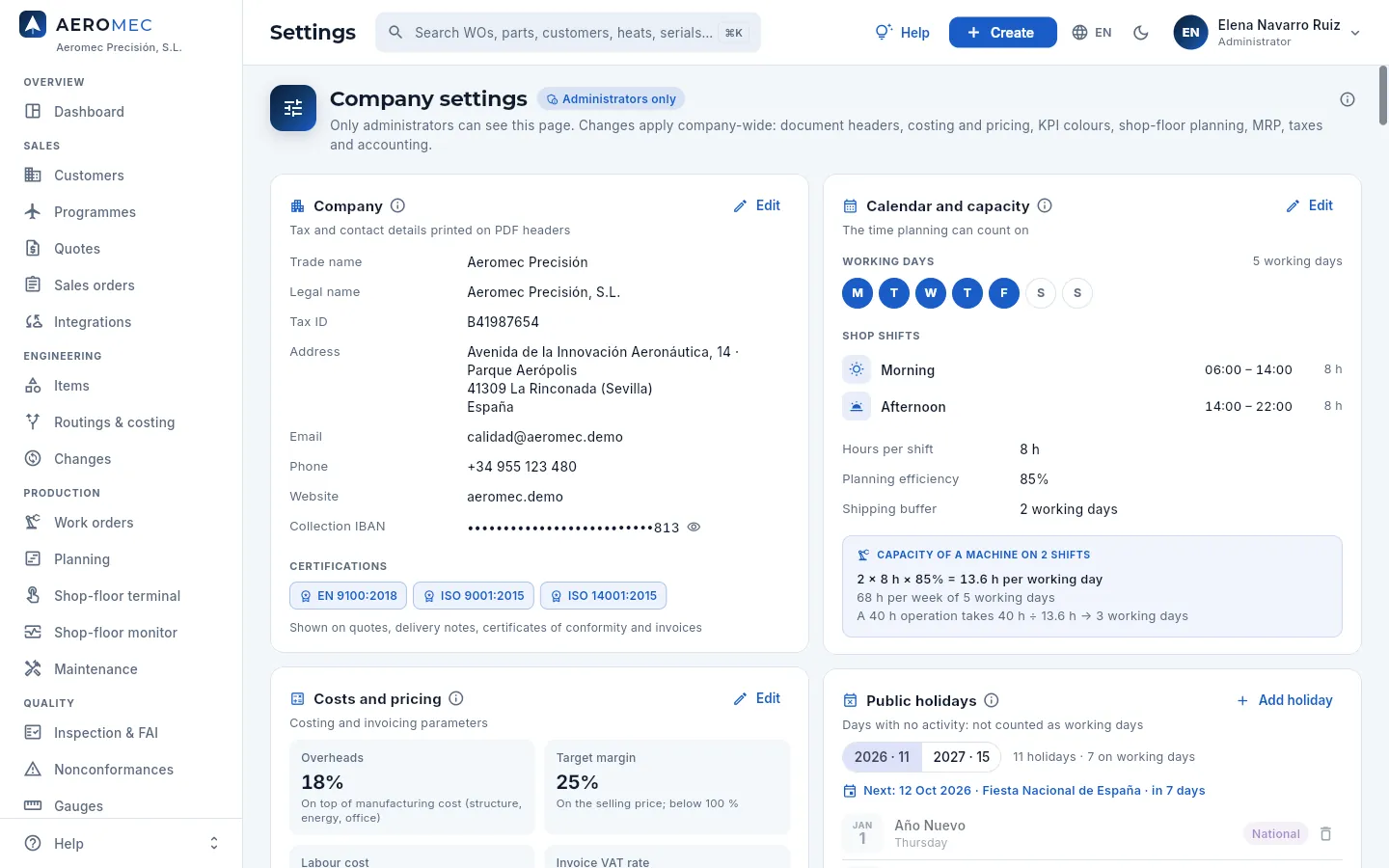Click the Administrators only badge
This screenshot has height=868, width=1389.
coord(611,99)
